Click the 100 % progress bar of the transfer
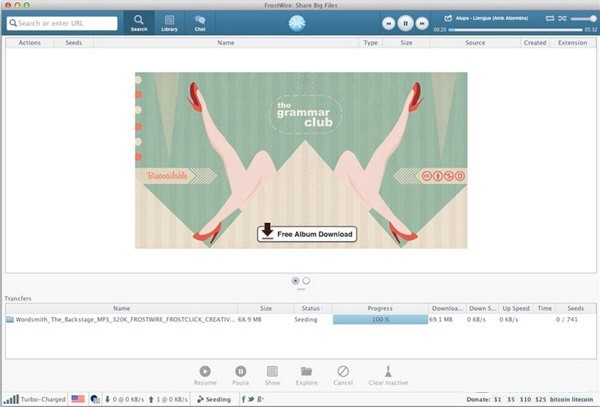The height and width of the screenshot is (407, 600). click(380, 319)
